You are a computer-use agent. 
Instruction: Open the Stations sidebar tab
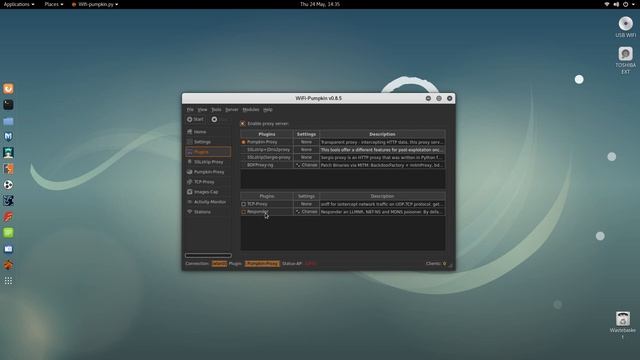click(208, 212)
